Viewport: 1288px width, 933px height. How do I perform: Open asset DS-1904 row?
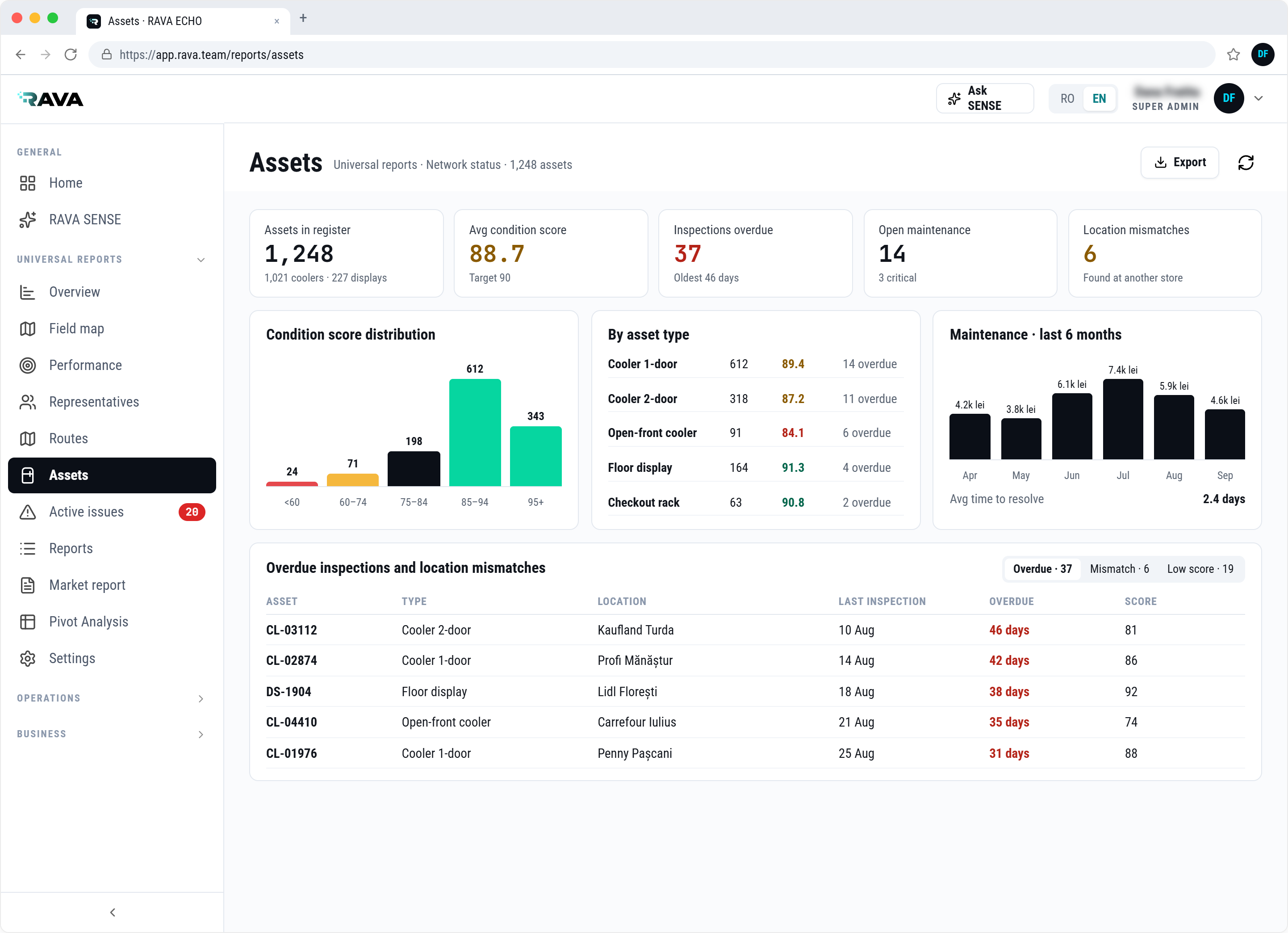pos(755,692)
